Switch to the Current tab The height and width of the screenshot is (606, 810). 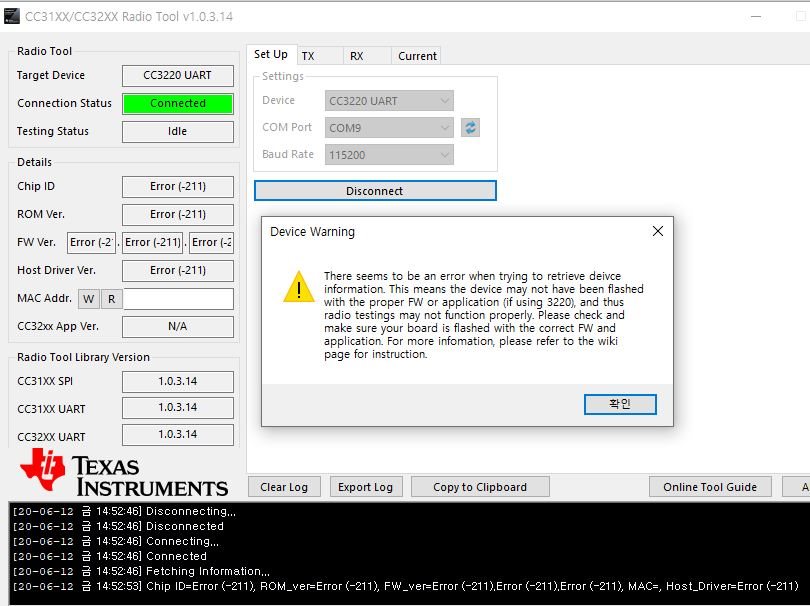click(x=417, y=56)
